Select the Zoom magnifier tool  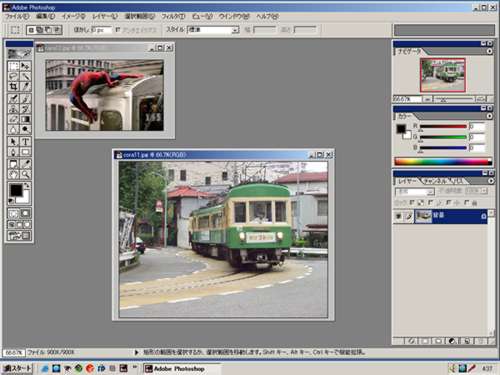25,174
